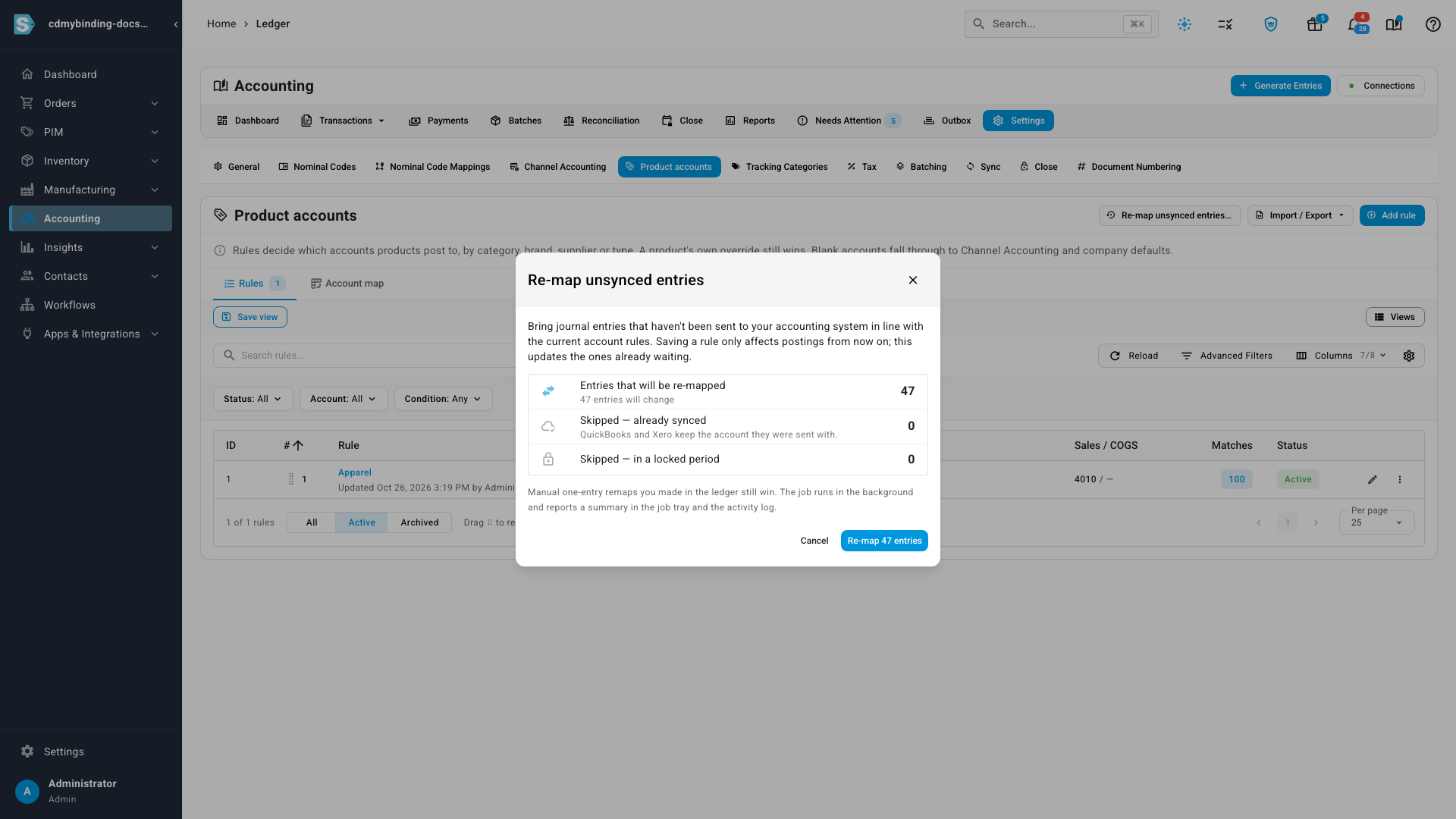Click the task checklist icon in top bar
This screenshot has width=1456, height=819.
[1225, 24]
